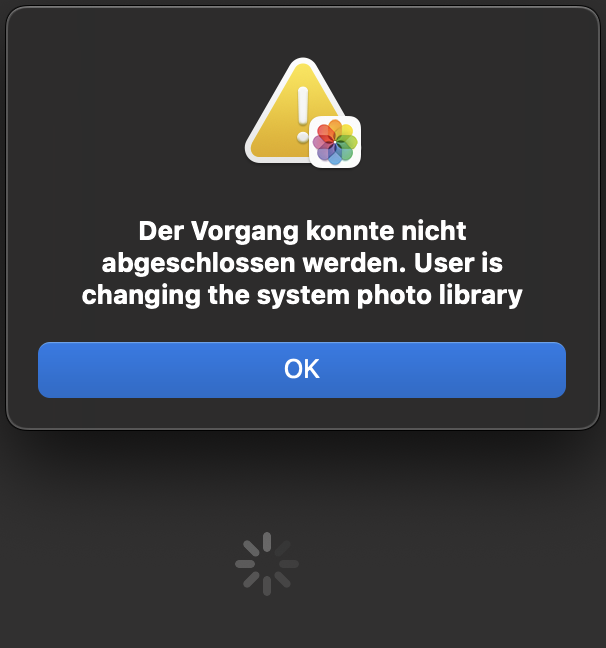Click the exclamation mark inside the warning triangle
Image resolution: width=606 pixels, height=648 pixels.
click(303, 114)
